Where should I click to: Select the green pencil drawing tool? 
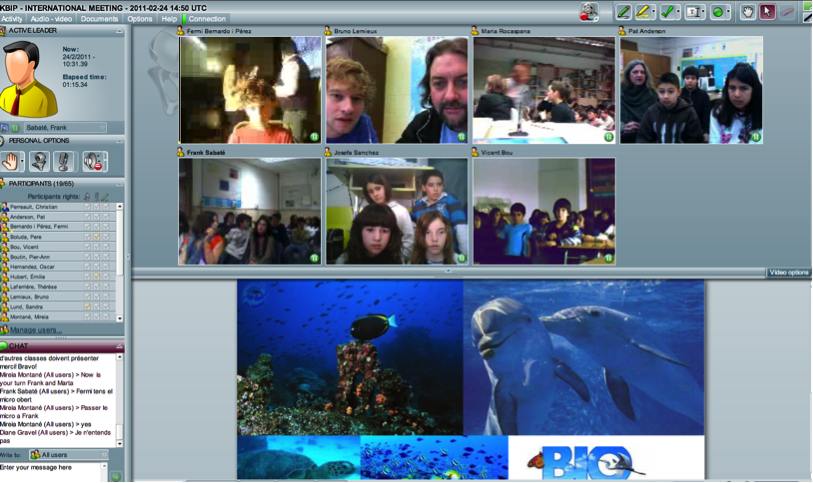pos(624,12)
